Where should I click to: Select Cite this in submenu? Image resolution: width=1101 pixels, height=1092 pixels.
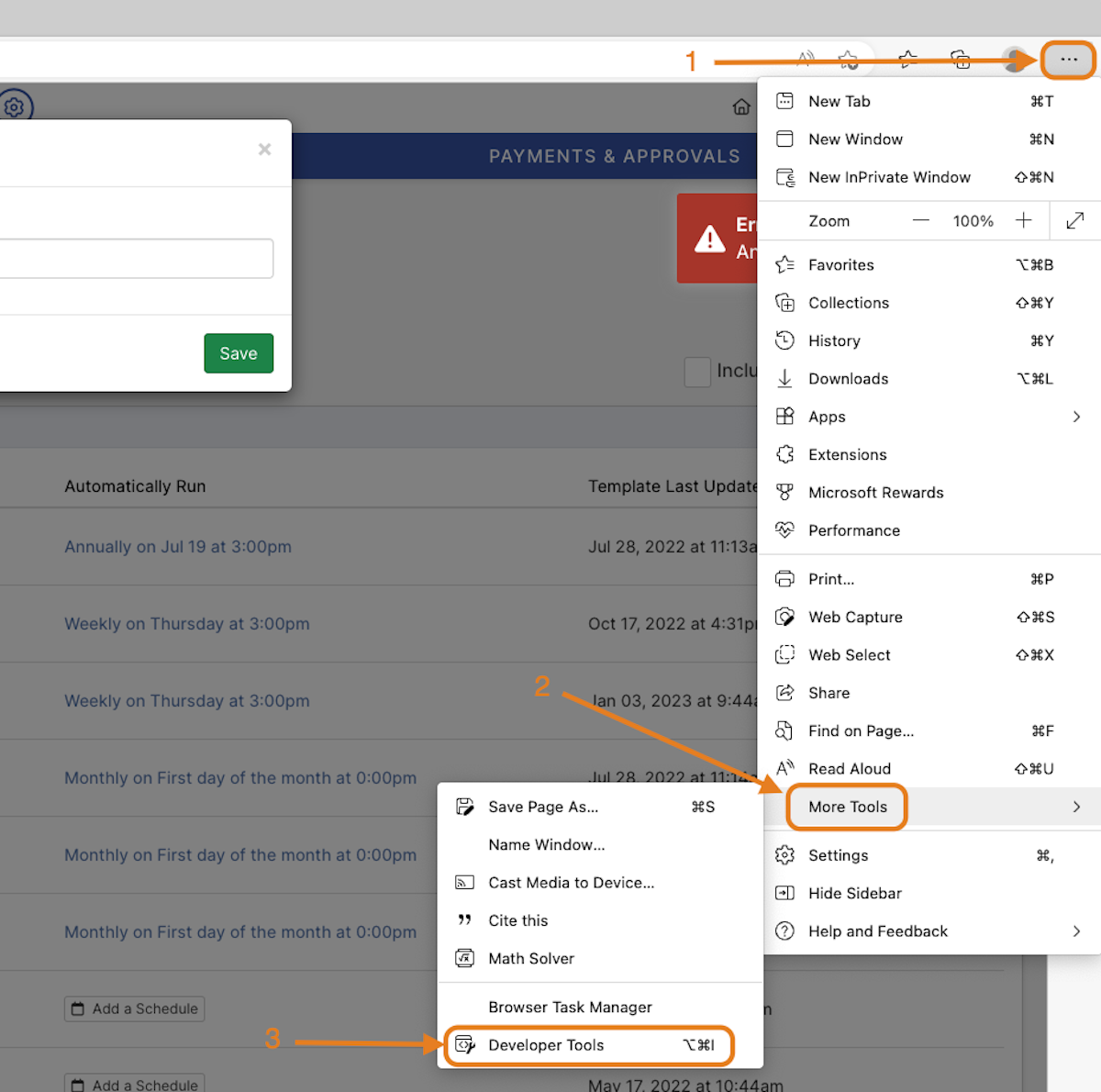point(600,920)
